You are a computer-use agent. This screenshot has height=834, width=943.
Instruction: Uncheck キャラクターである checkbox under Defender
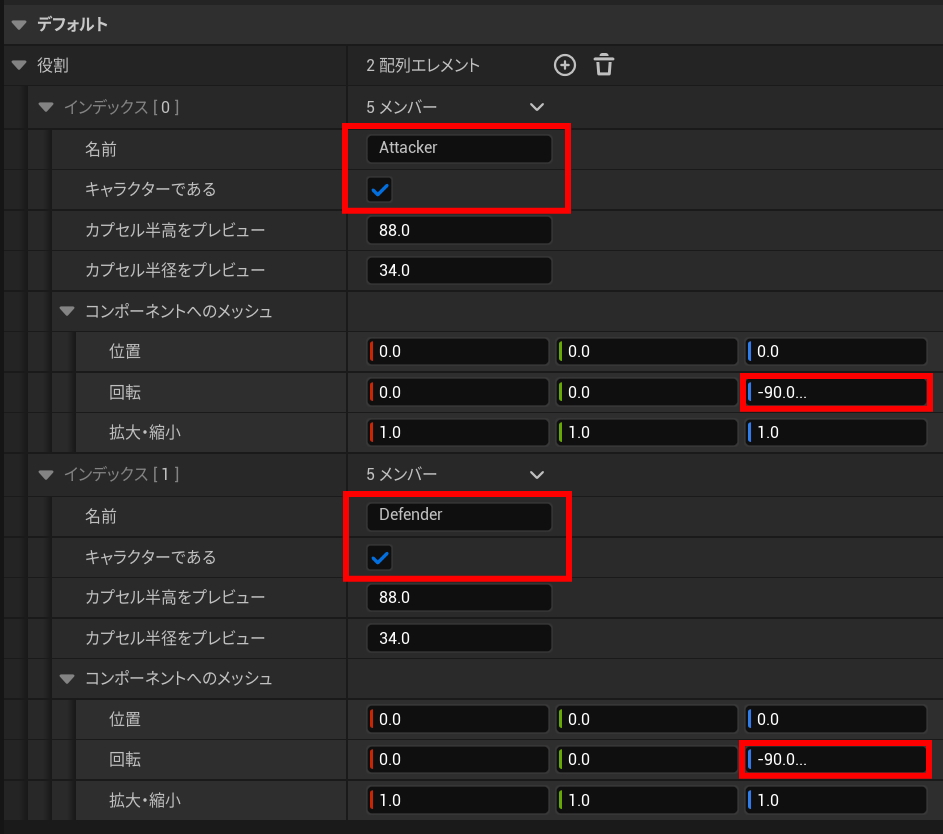coord(380,557)
